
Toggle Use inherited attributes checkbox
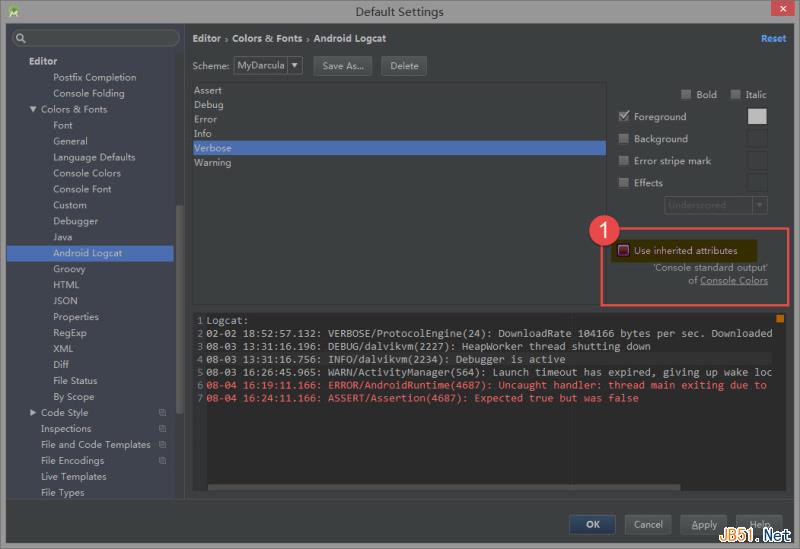click(624, 251)
